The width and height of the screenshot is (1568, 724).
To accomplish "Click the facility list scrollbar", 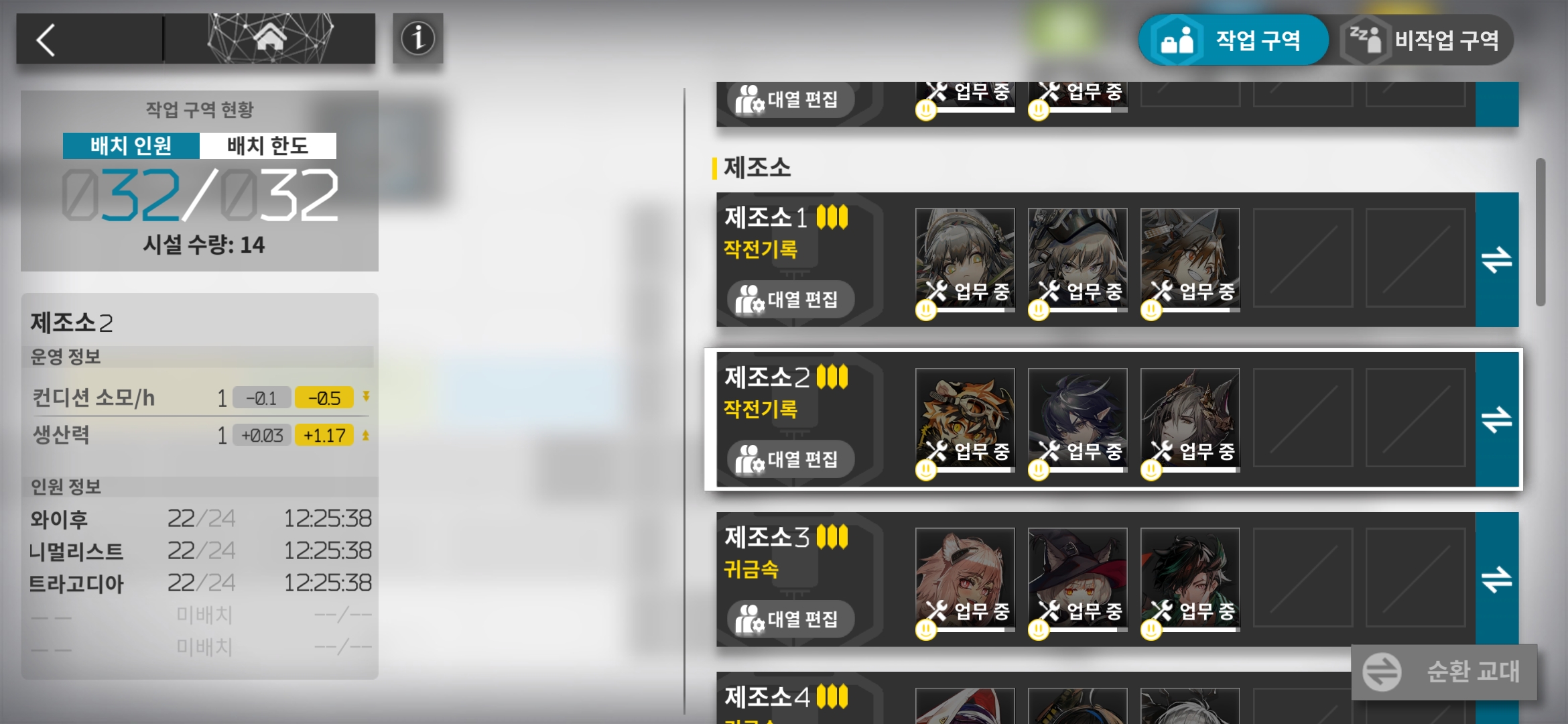I will point(1541,232).
